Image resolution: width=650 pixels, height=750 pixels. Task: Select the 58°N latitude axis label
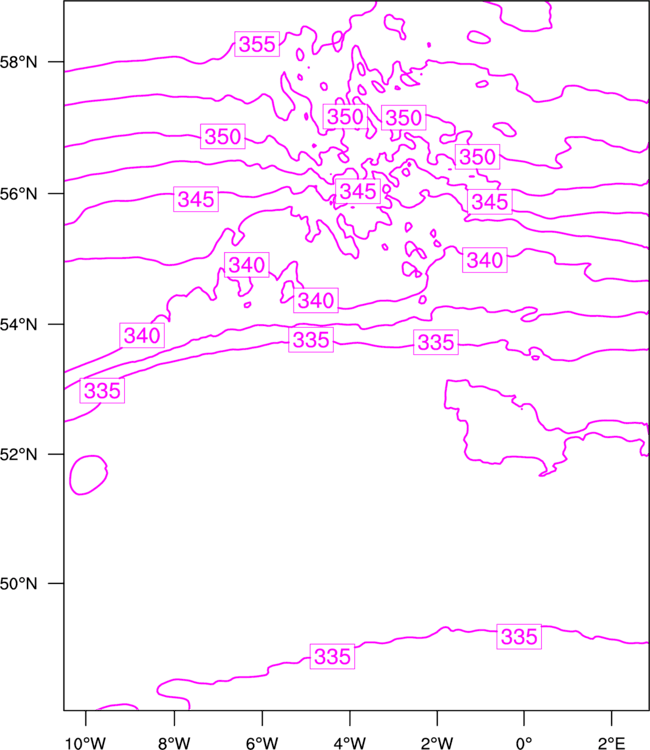(x=18, y=62)
